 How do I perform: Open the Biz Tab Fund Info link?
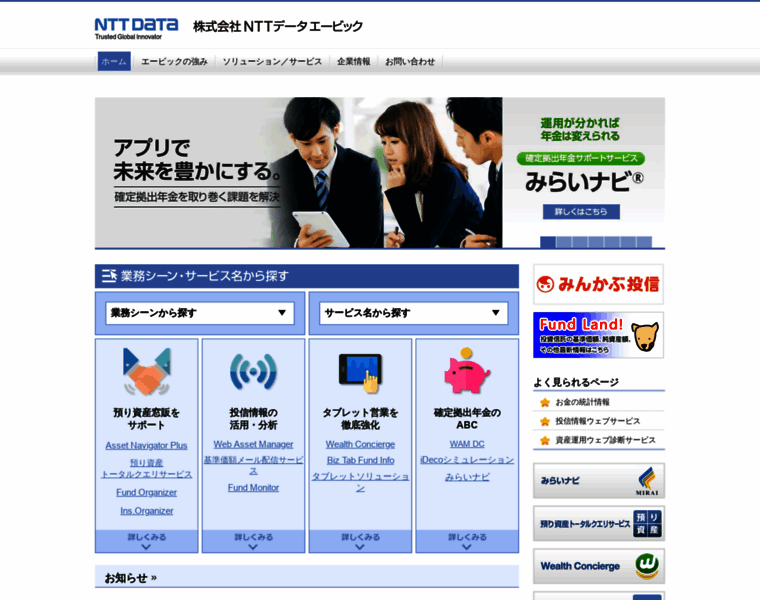360,460
